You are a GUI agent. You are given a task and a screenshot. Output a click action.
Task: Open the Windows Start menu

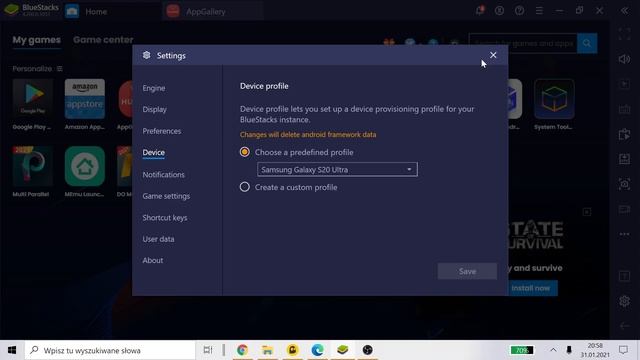(x=12, y=350)
